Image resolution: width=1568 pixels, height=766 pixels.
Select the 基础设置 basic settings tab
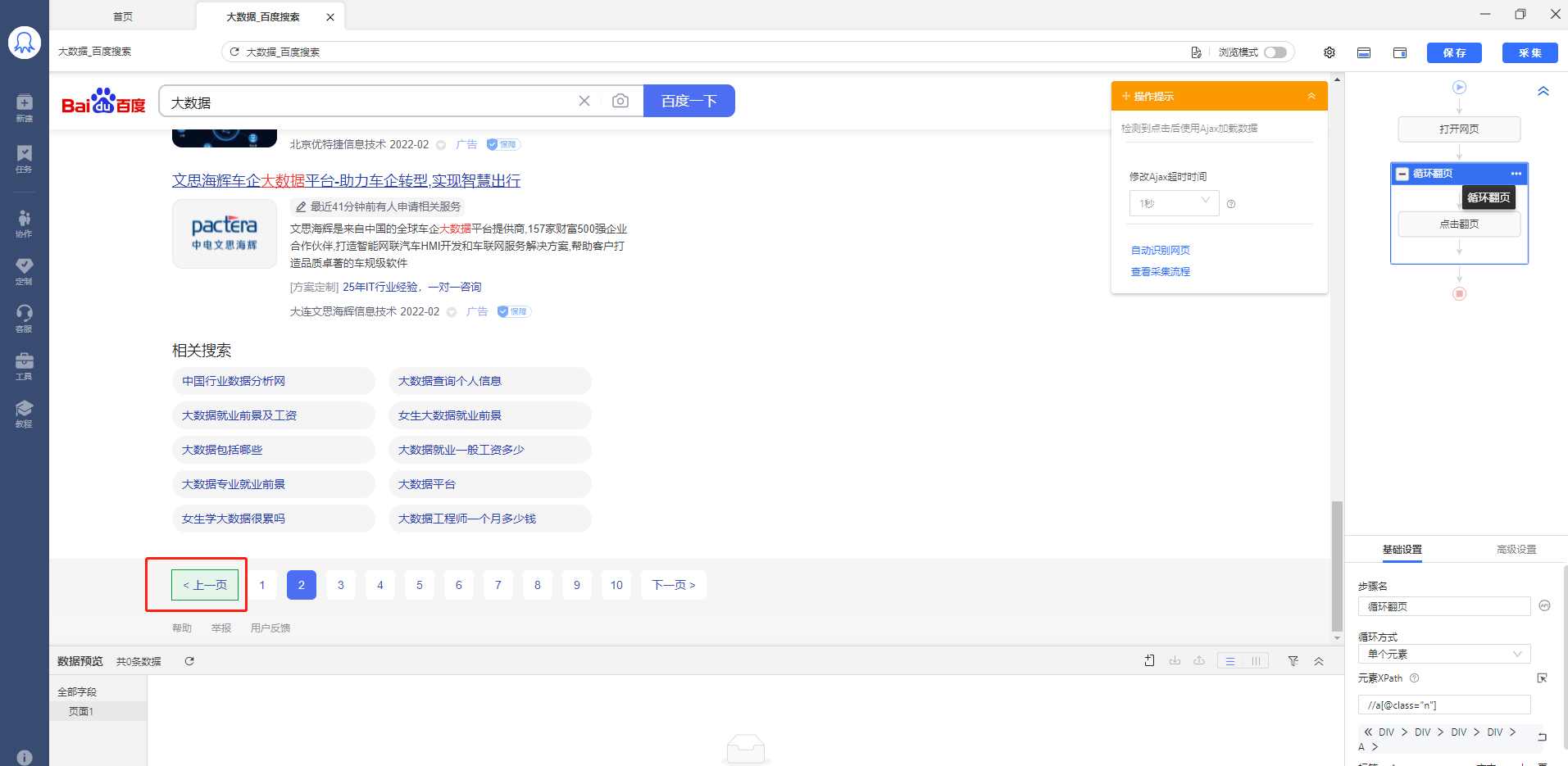coord(1402,550)
